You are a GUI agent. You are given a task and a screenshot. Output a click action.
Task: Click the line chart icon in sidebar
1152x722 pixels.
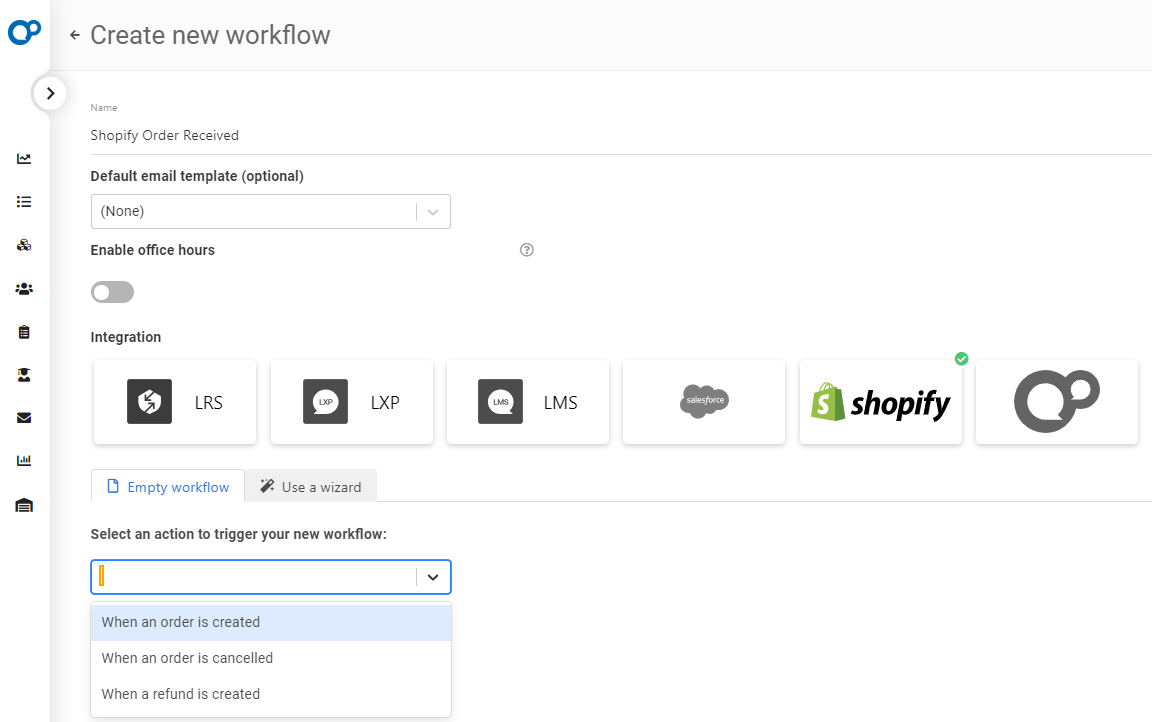click(24, 159)
